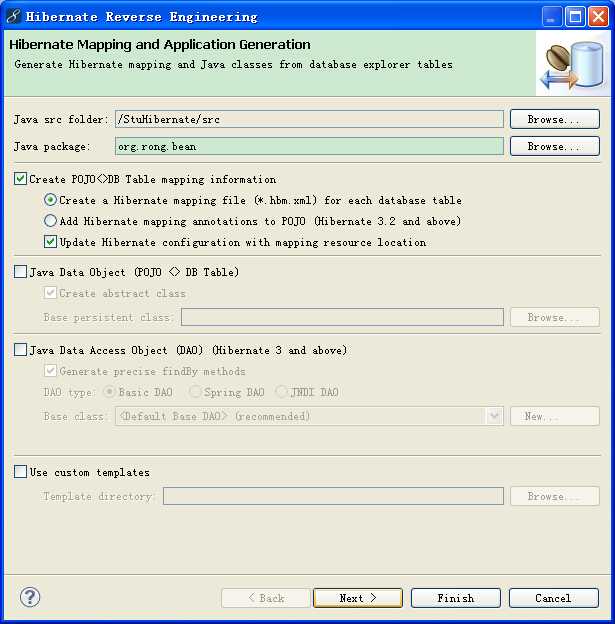Image resolution: width=615 pixels, height=624 pixels.
Task: Minimize the Hibernate Reverse Engineering window
Action: pyautogui.click(x=552, y=17)
